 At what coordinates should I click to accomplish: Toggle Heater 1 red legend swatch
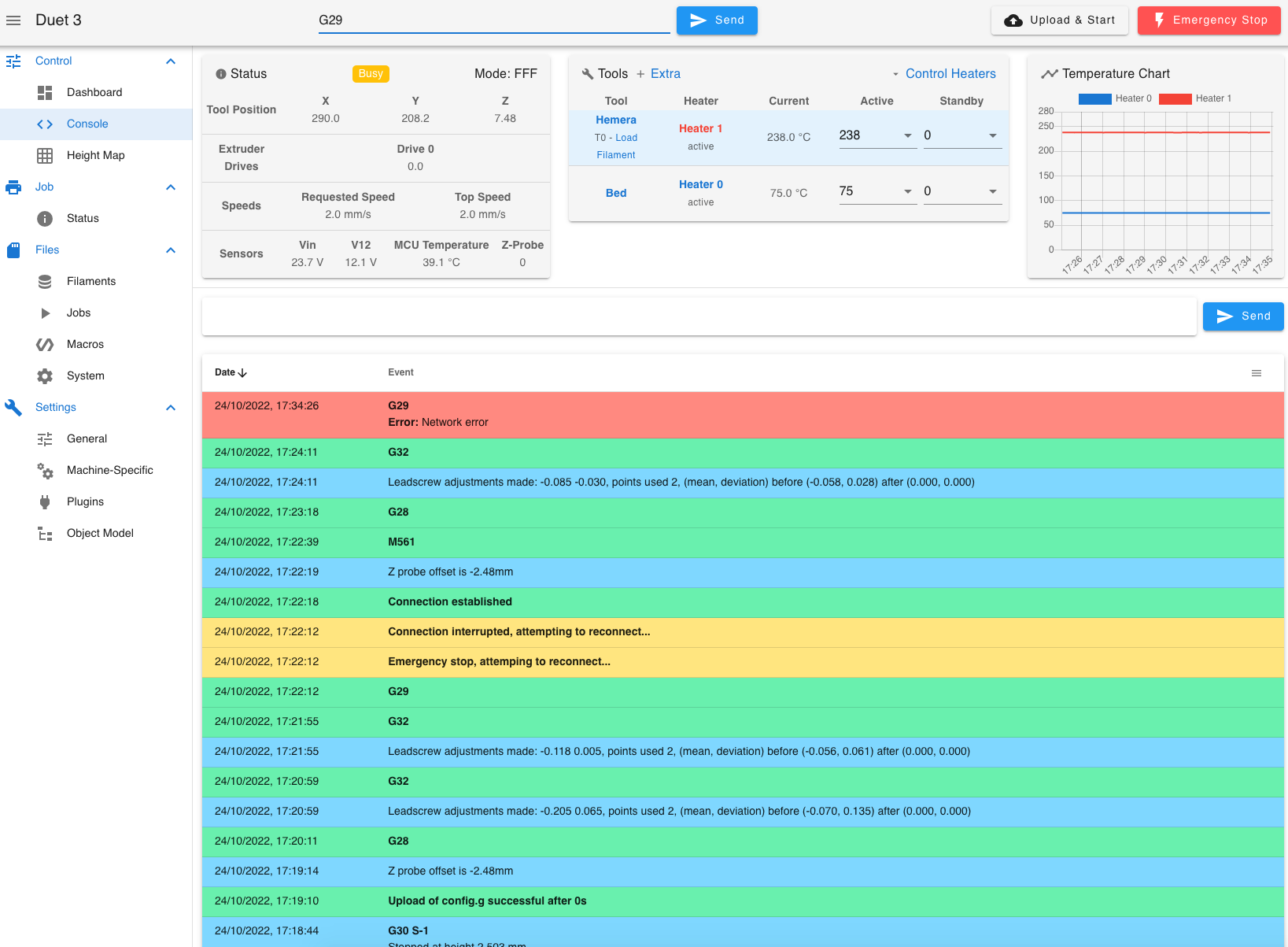tap(1175, 98)
